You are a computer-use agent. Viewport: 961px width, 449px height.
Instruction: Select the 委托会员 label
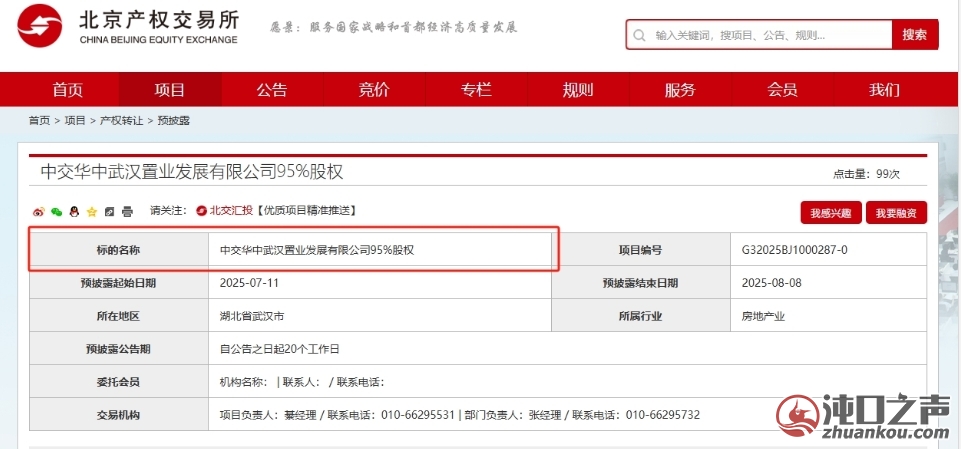118,382
